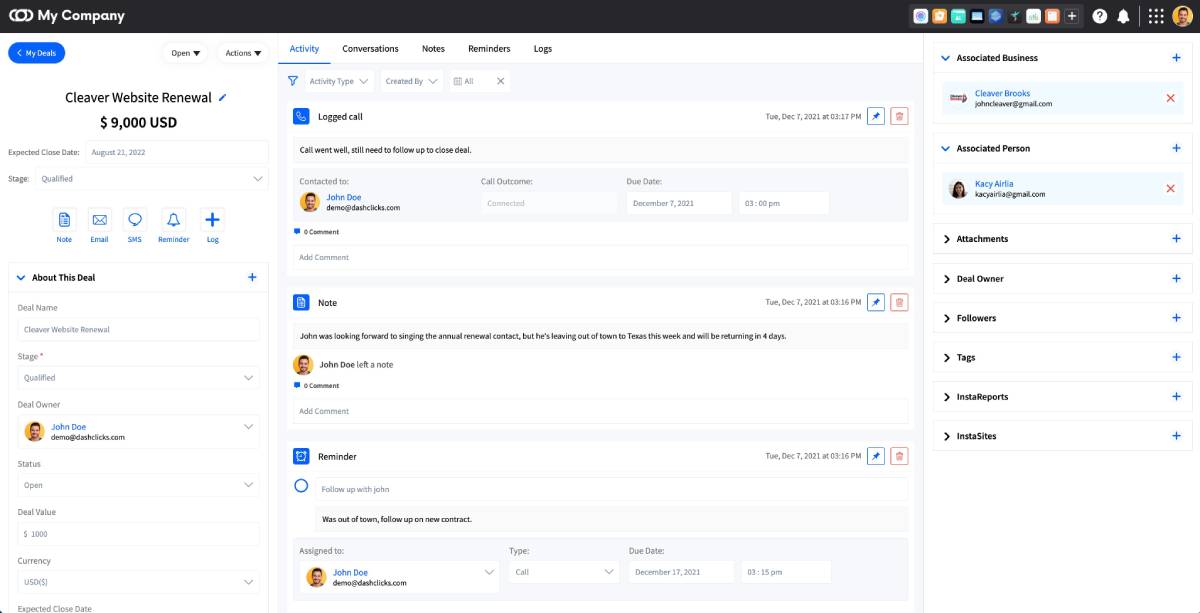Screen dimensions: 1200x613
Task: Open reminder Type Call dropdown
Action: 564,572
